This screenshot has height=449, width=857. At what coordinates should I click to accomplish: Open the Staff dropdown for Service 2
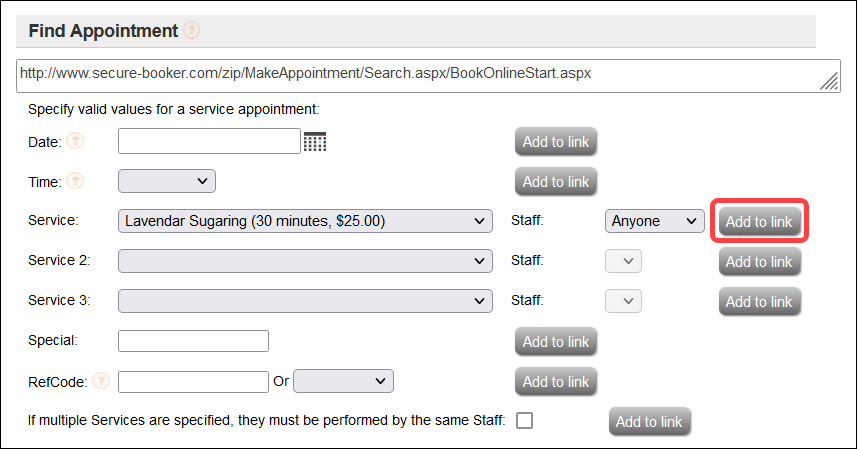pyautogui.click(x=623, y=261)
